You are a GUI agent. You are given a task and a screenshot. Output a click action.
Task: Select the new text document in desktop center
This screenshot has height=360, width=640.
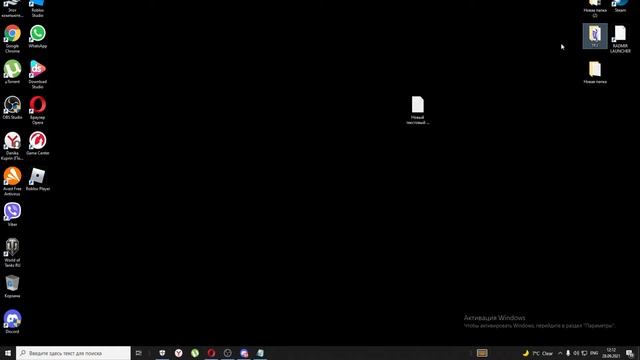(x=418, y=110)
